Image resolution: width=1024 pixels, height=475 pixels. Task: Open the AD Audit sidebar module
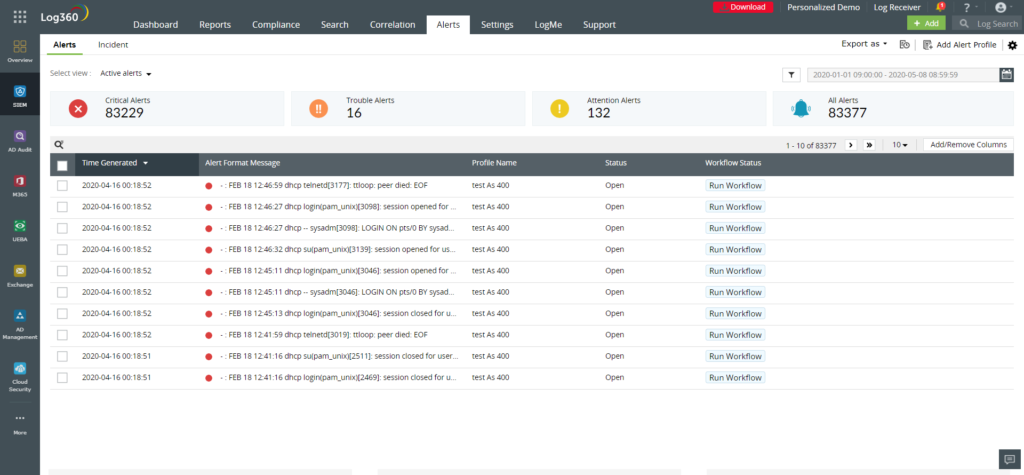(20, 140)
